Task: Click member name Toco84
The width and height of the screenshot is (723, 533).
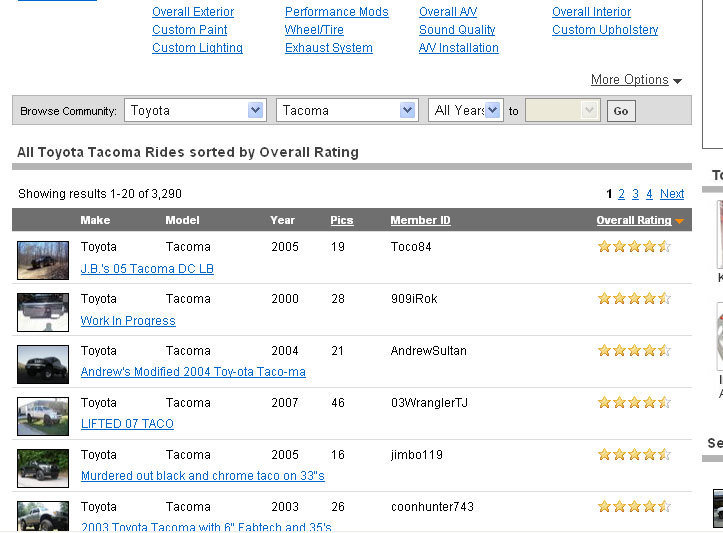Action: point(411,247)
